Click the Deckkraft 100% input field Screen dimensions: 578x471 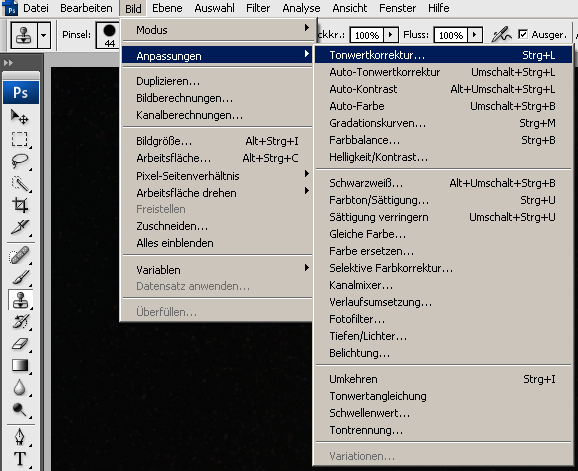pos(366,35)
